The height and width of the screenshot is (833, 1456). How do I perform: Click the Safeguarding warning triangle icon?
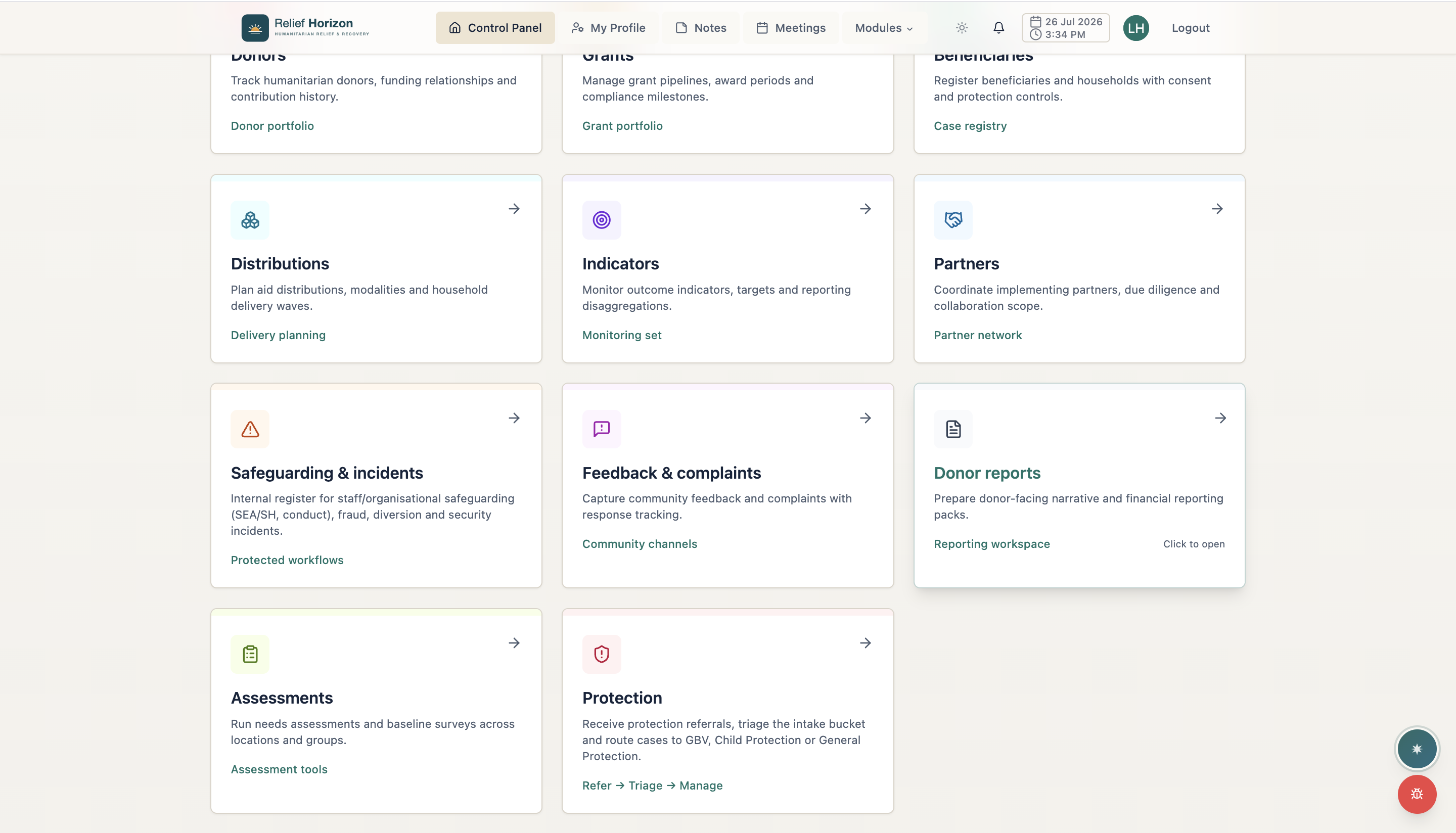coord(250,429)
